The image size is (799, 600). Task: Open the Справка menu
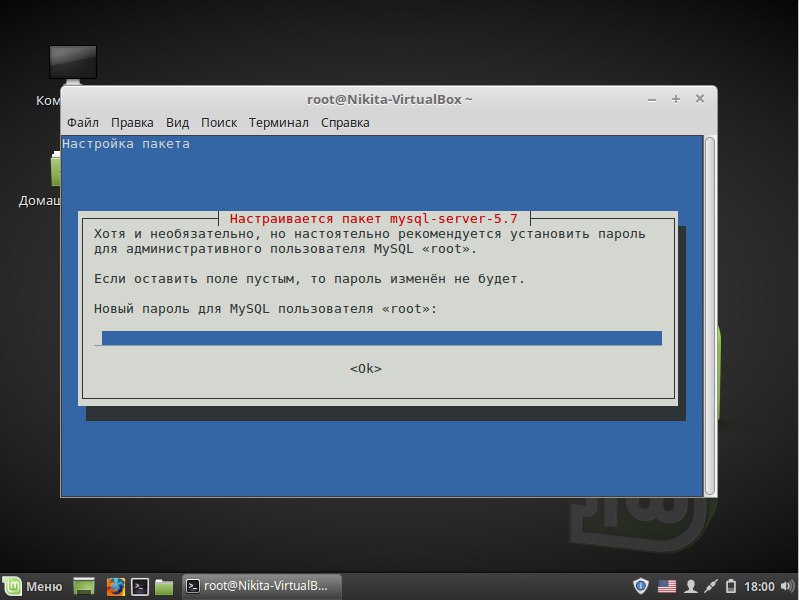point(345,123)
